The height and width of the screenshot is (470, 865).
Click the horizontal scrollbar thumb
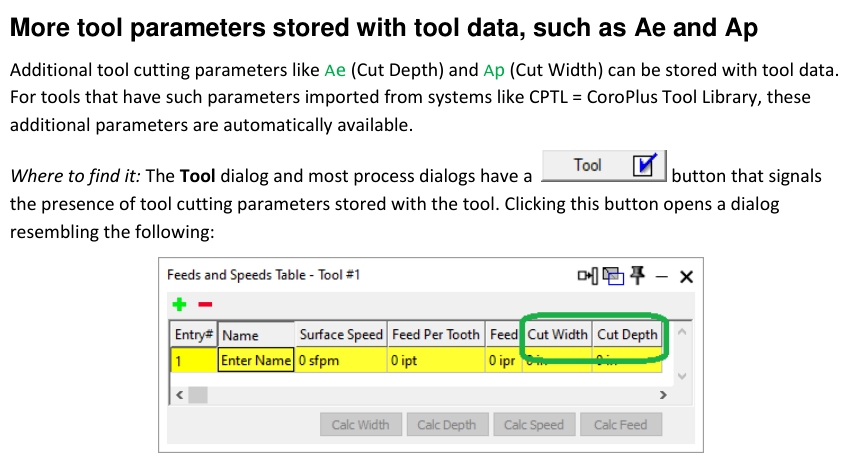pos(198,394)
